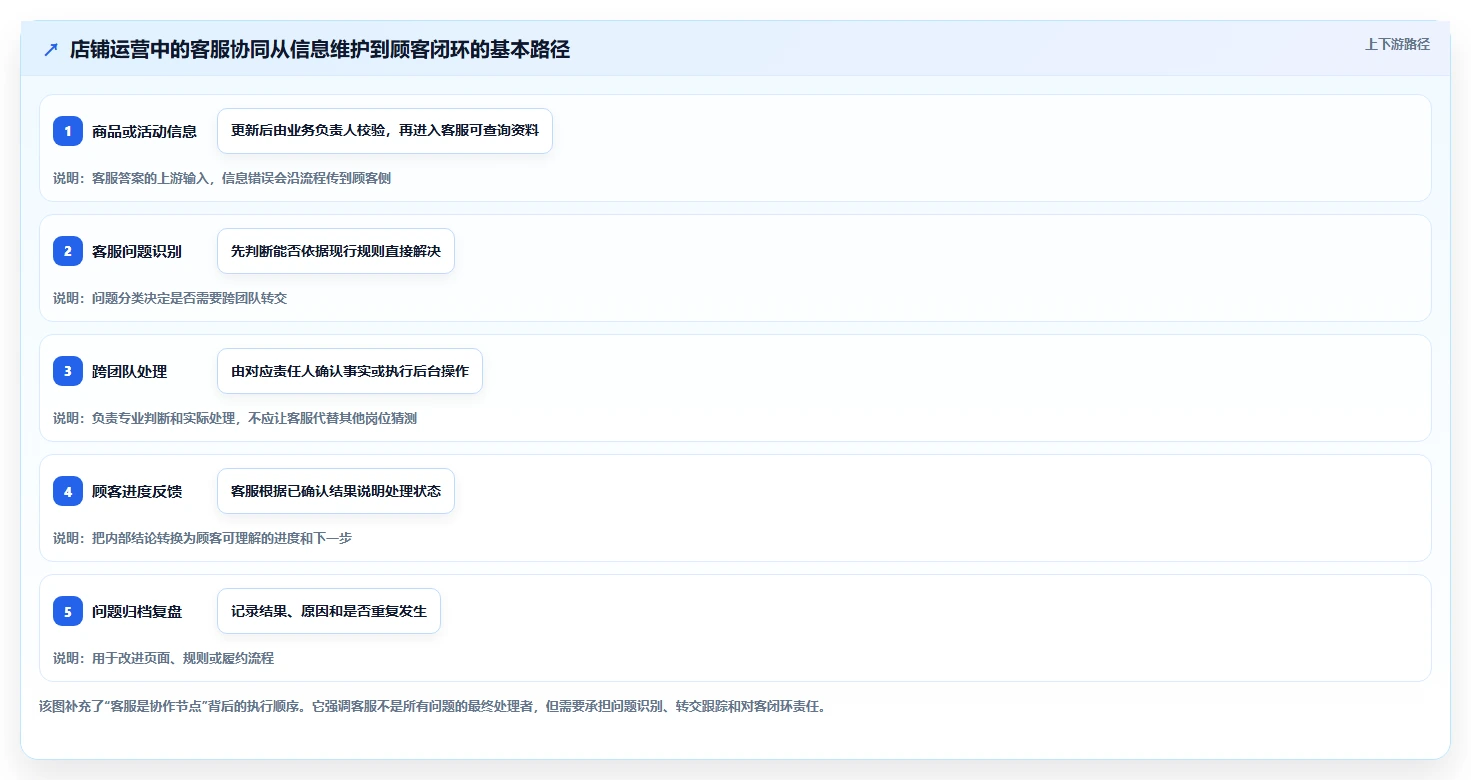Click the 由对应责任人确认事实或执行后台操作 box
This screenshot has width=1471, height=780.
[350, 371]
